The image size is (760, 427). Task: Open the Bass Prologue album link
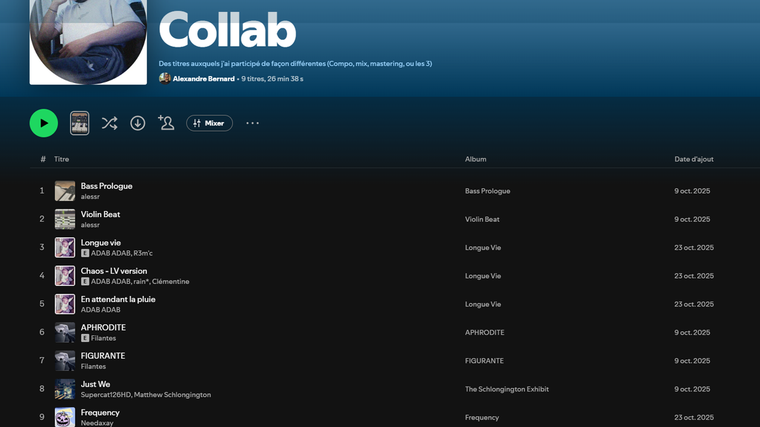click(488, 191)
